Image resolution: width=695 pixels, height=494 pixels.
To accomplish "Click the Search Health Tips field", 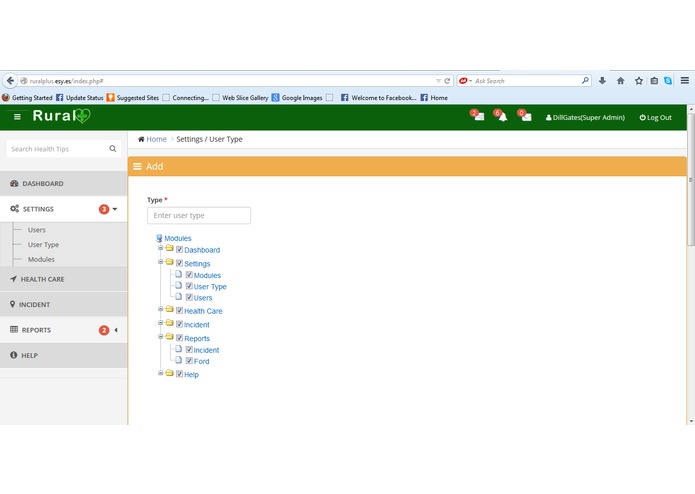I will [63, 149].
